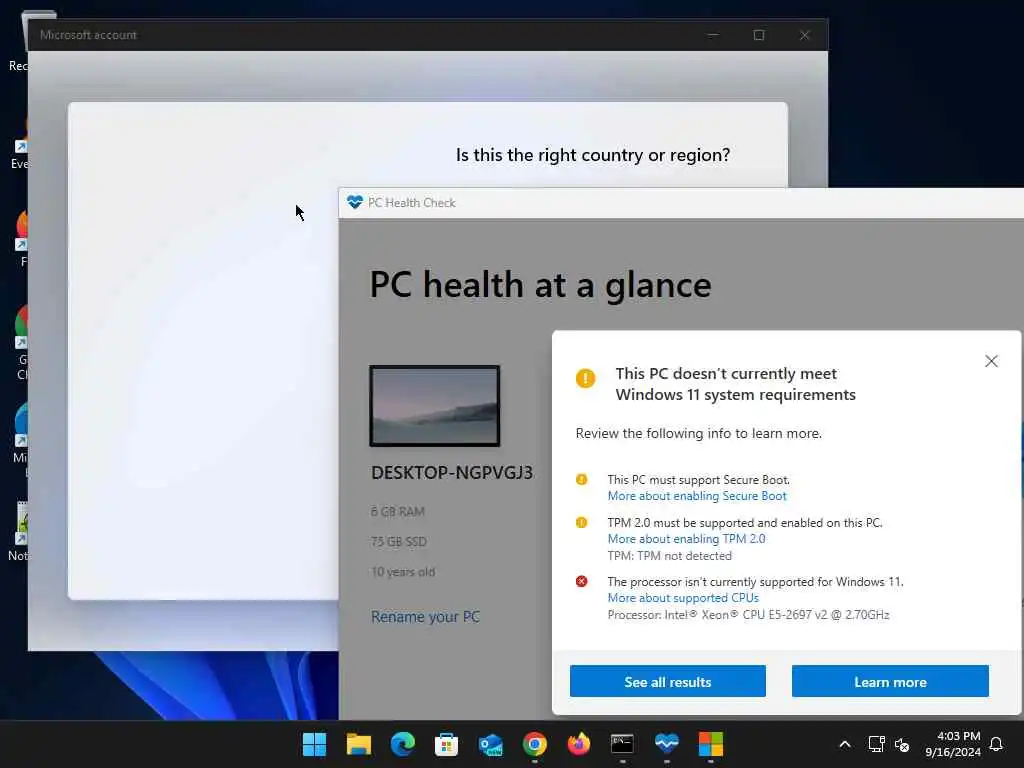1024x768 pixels.
Task: Click the muted volume tray icon
Action: point(902,744)
